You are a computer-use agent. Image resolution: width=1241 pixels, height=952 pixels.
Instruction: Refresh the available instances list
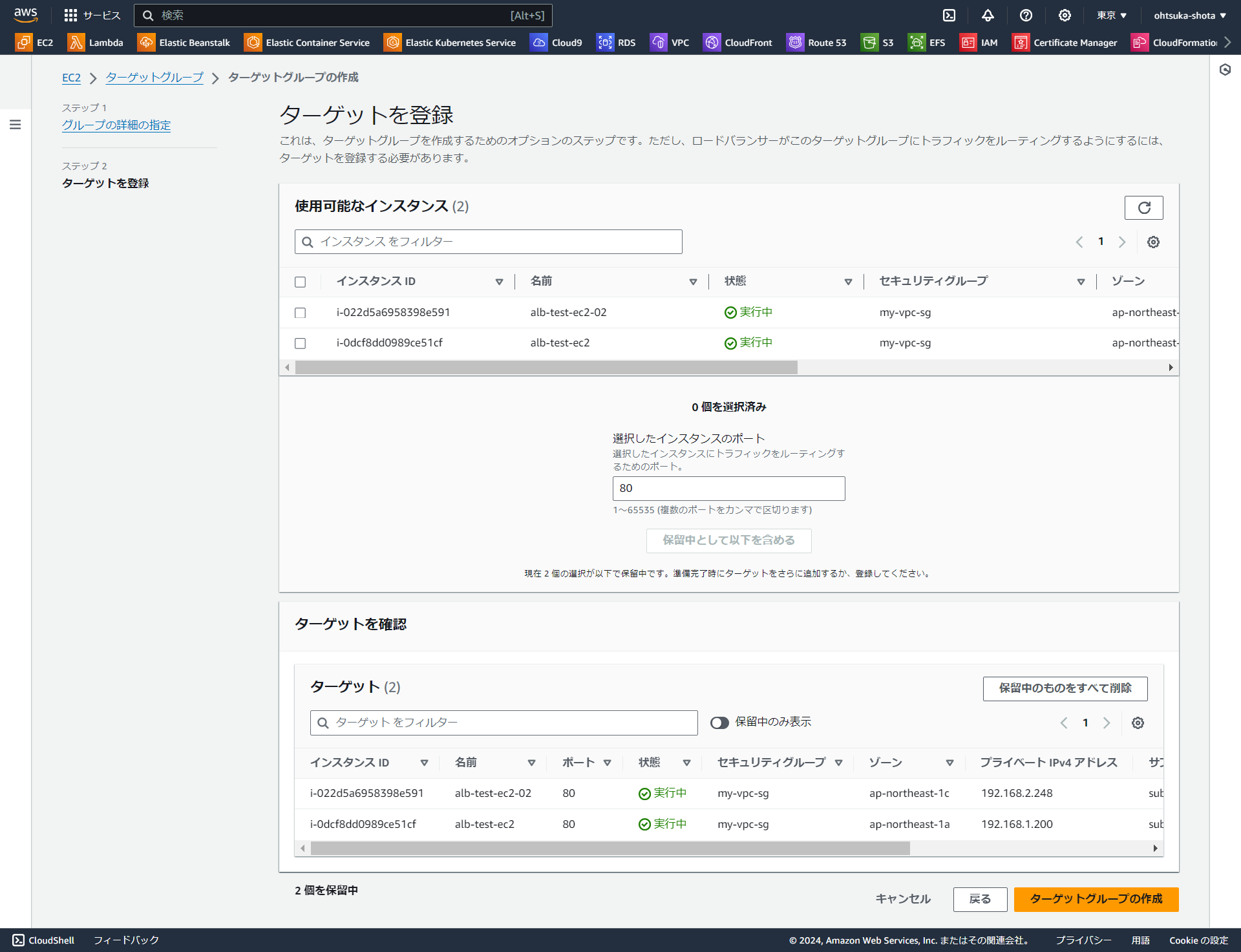pyautogui.click(x=1143, y=207)
